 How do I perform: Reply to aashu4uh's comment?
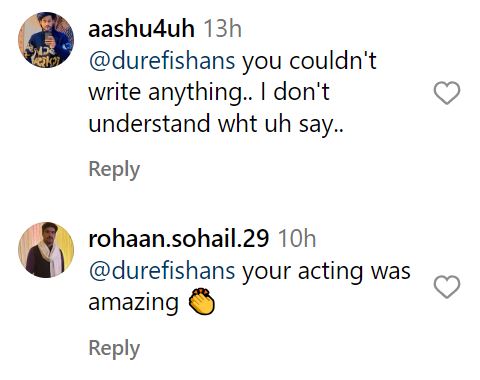[x=114, y=170]
